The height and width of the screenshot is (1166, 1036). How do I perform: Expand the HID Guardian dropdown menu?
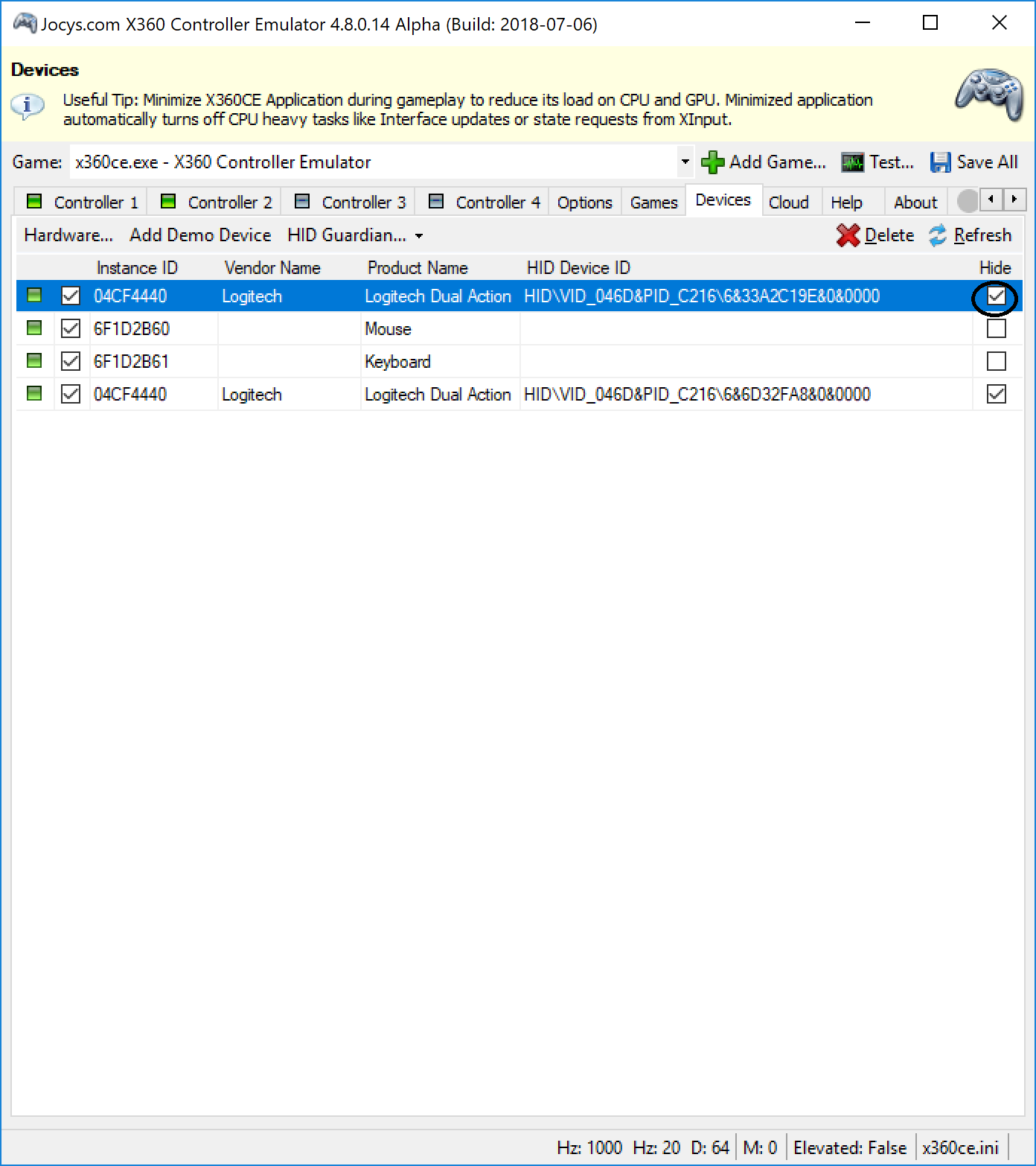[x=419, y=236]
